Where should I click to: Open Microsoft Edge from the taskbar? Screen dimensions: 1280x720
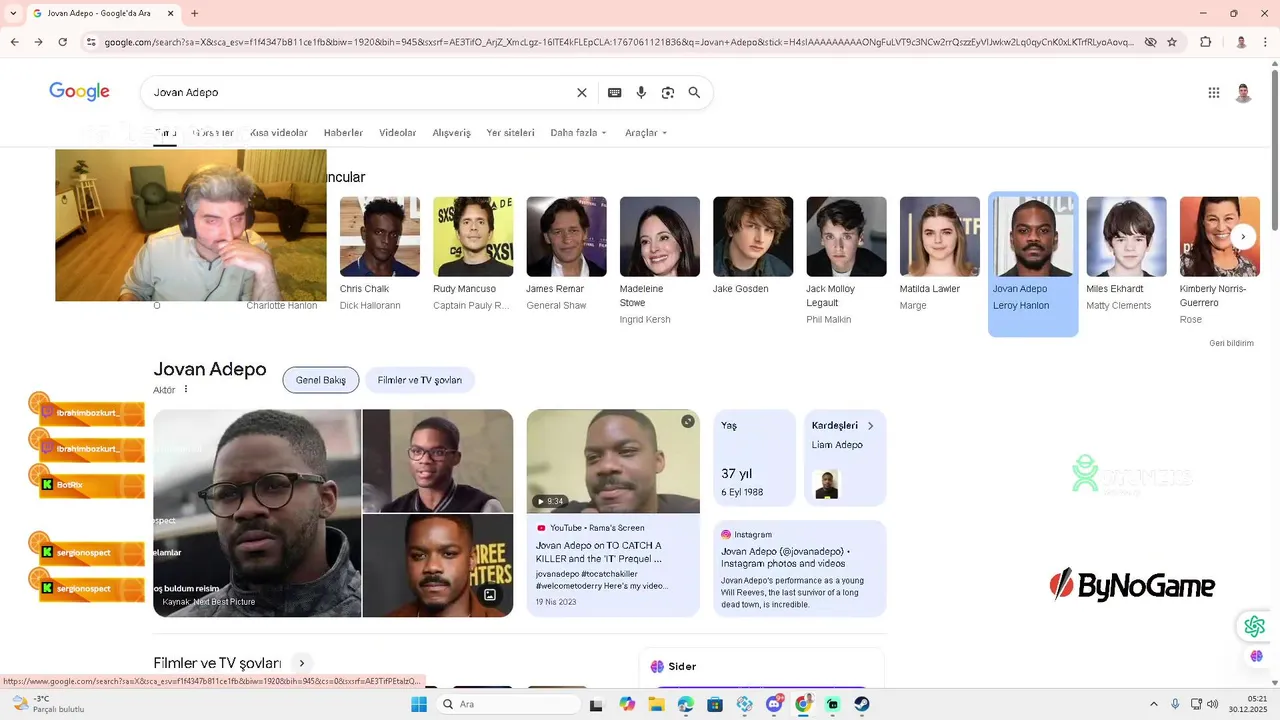[685, 704]
